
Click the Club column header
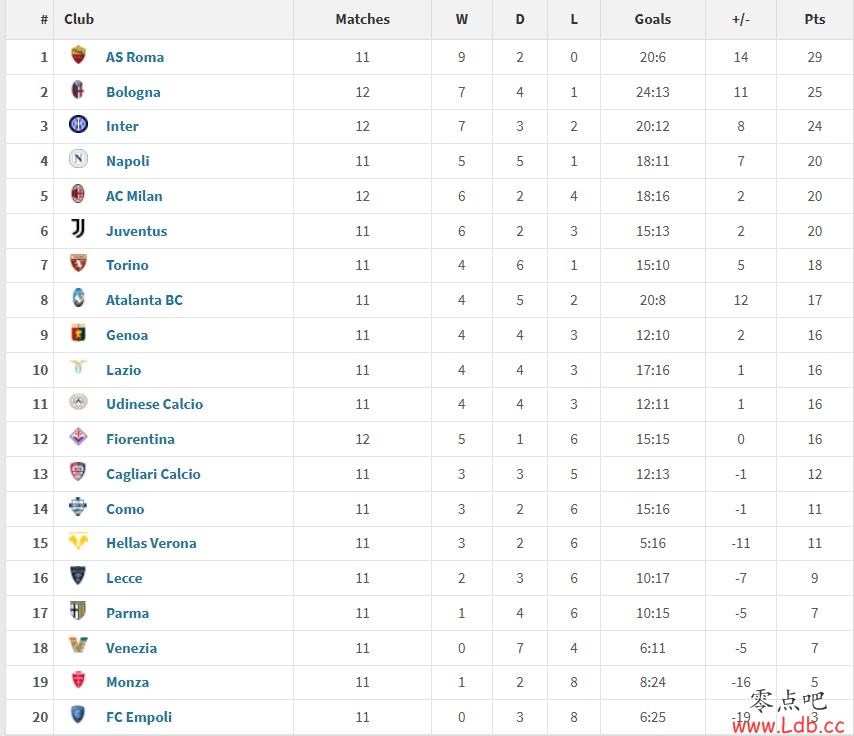pos(79,19)
